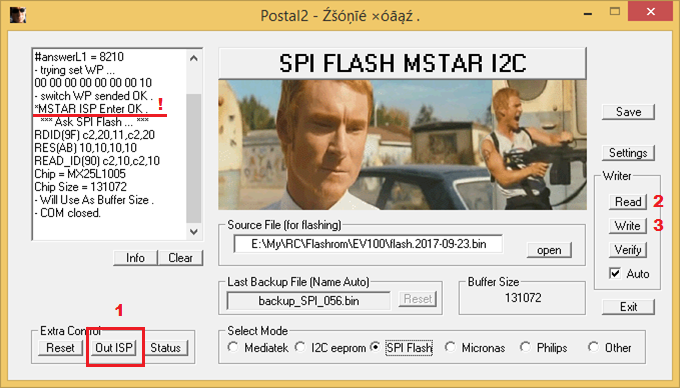Select the Micronas radio option
680x388 pixels.
pyautogui.click(x=450, y=347)
